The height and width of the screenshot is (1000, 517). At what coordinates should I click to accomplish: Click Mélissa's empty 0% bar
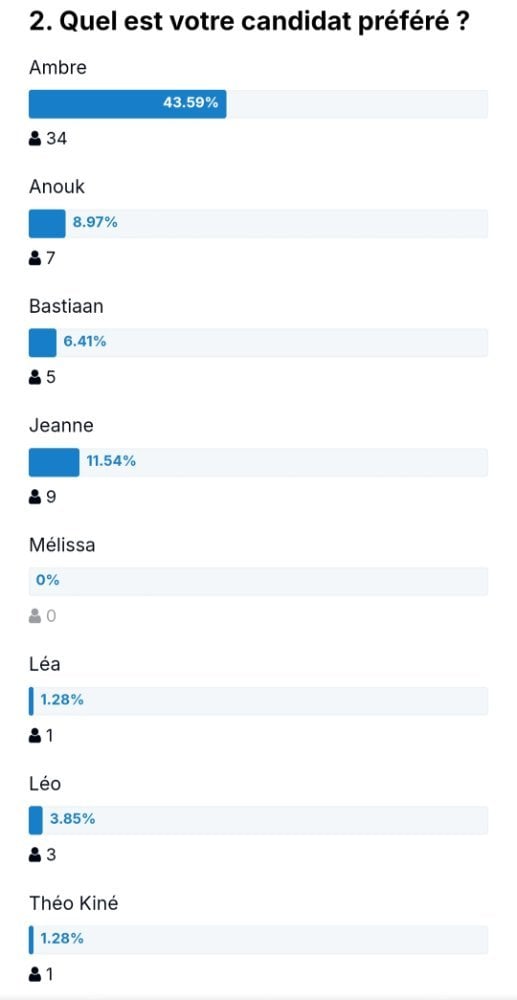tap(258, 582)
